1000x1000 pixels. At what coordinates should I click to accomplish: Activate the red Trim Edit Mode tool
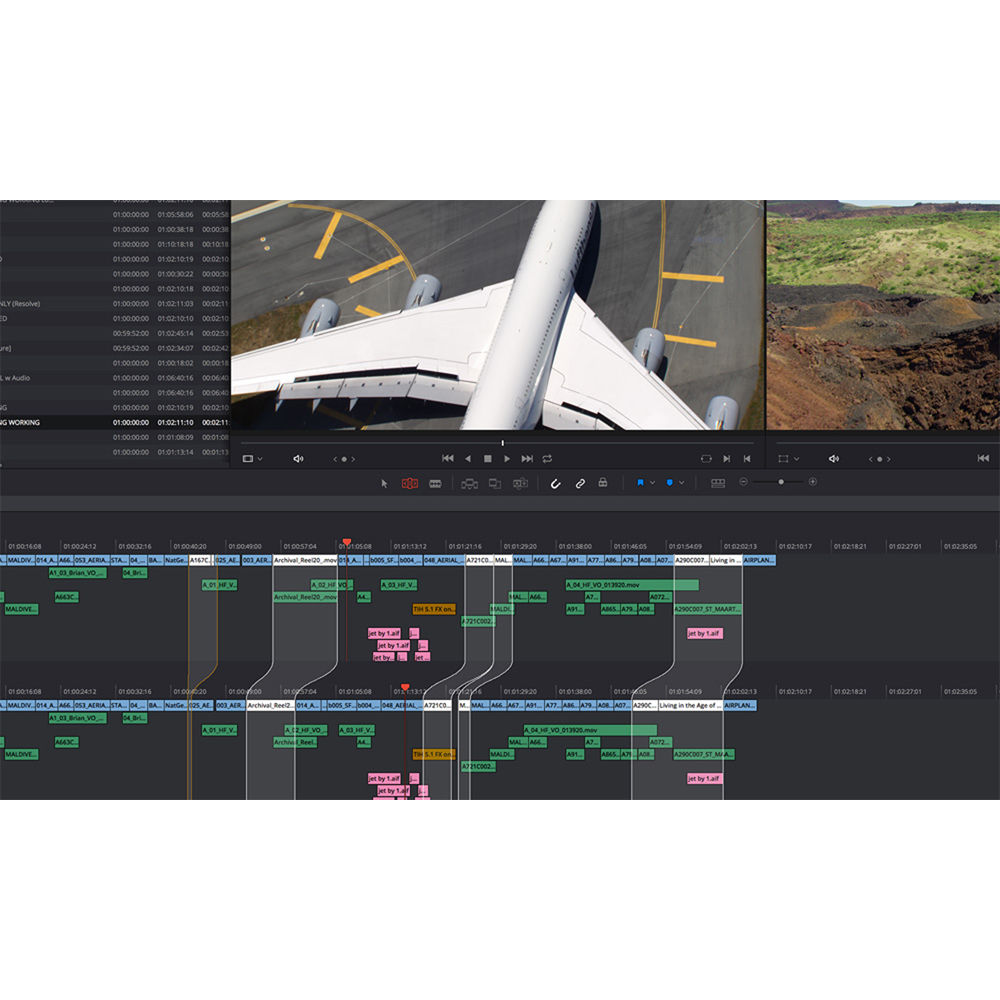point(409,483)
